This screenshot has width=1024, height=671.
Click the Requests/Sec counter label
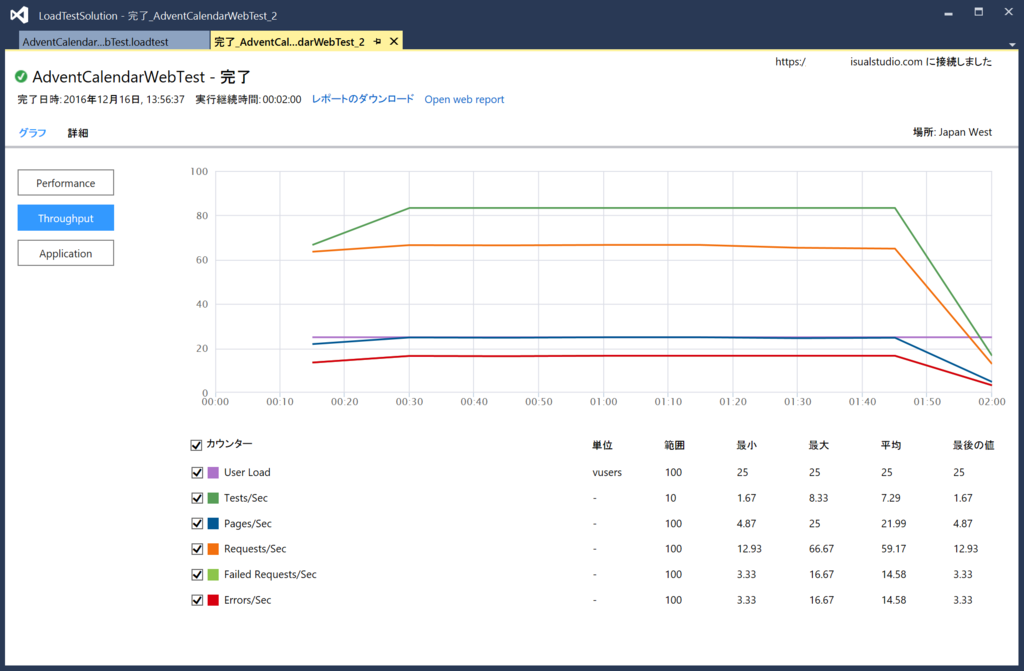[255, 549]
